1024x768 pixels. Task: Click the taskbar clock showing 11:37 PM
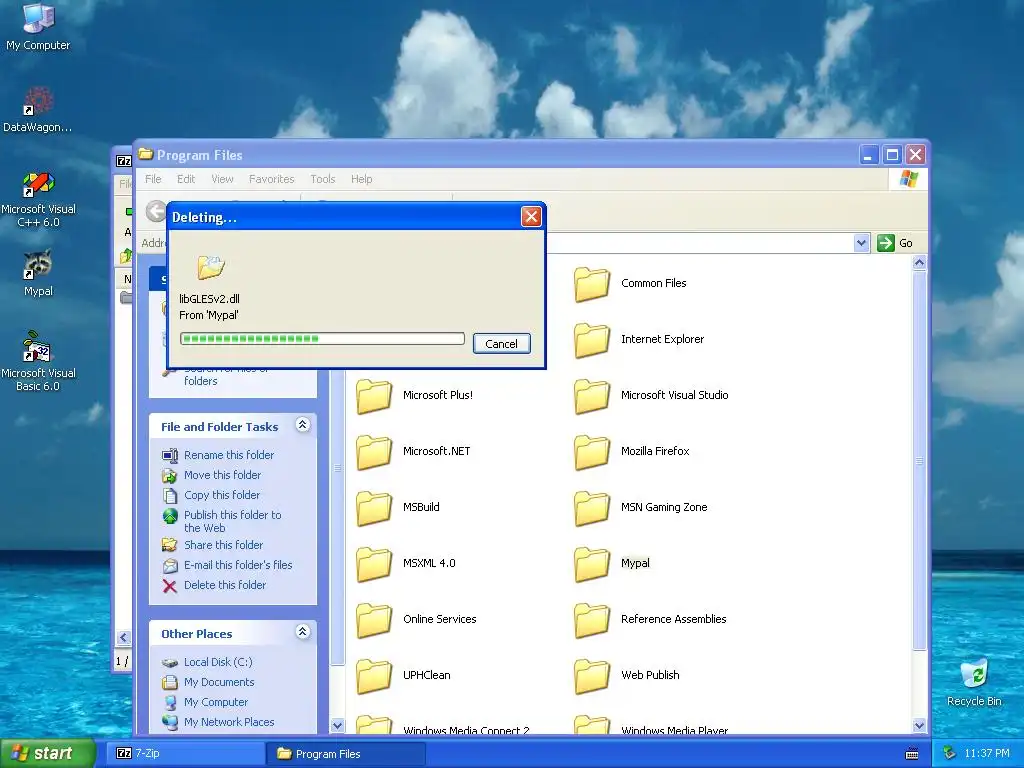point(987,754)
